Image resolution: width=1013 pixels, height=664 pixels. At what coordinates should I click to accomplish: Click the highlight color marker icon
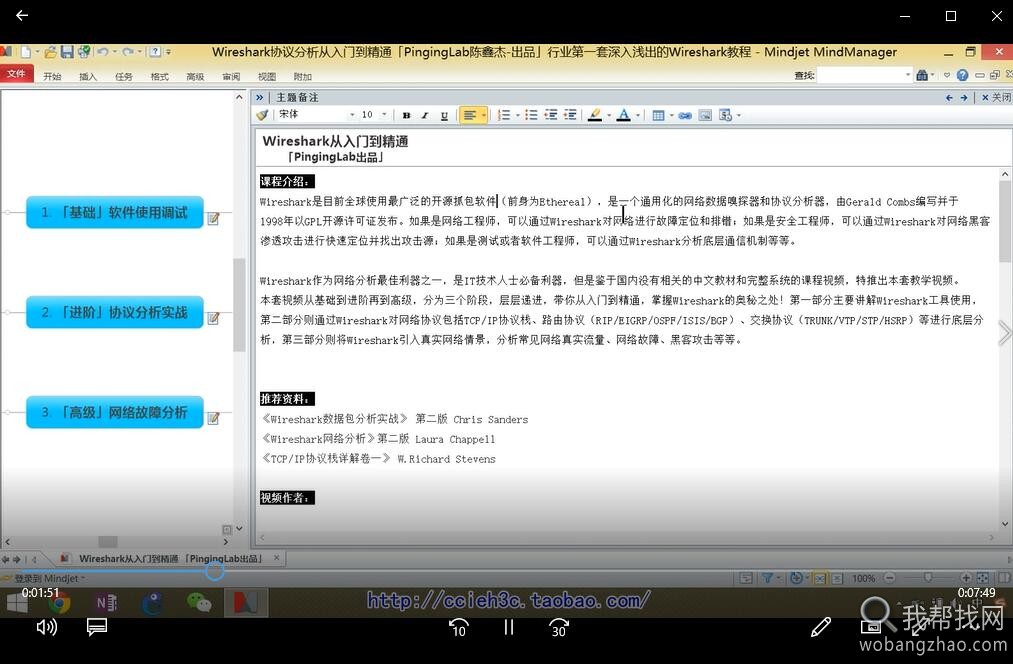tap(595, 115)
